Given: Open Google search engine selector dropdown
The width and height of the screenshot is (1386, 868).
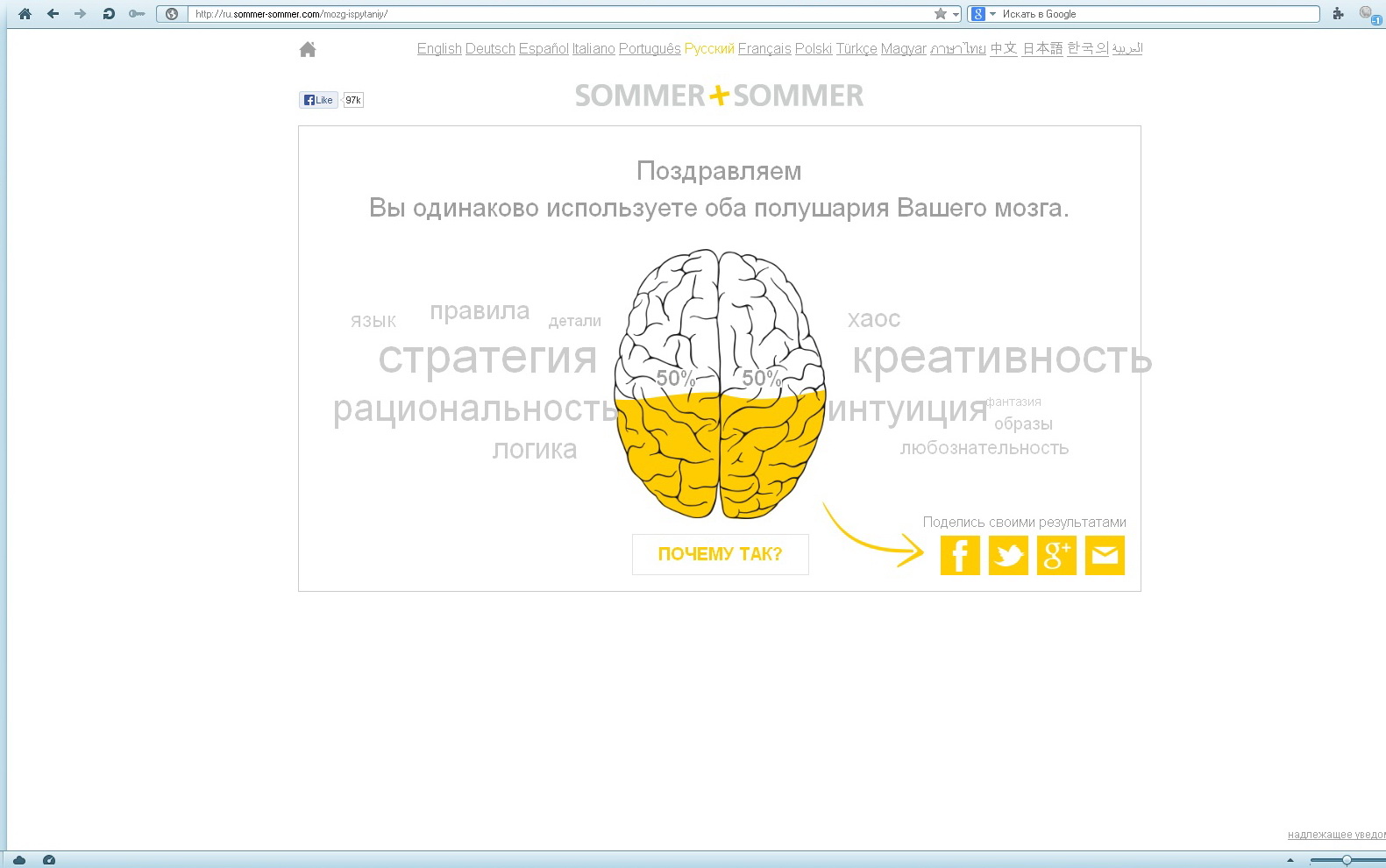Looking at the screenshot, I should click(984, 14).
